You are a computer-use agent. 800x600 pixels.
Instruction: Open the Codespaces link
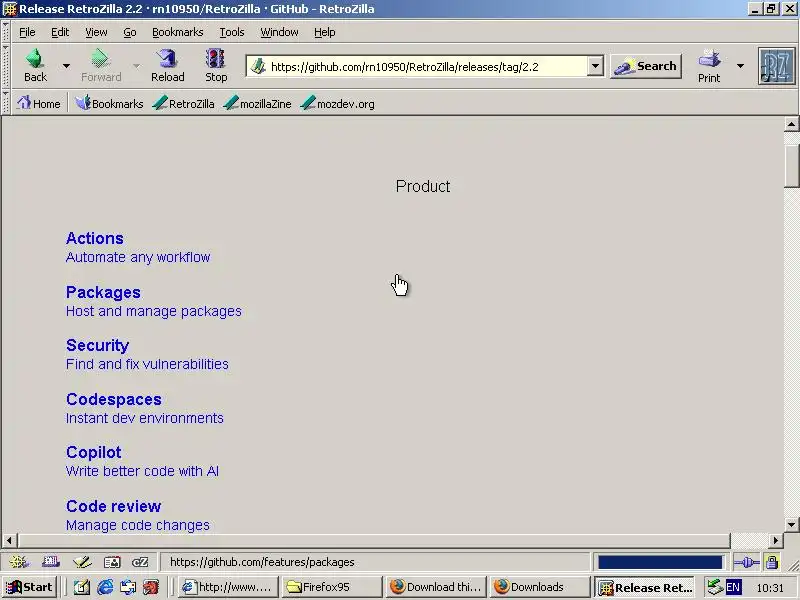[x=114, y=399]
